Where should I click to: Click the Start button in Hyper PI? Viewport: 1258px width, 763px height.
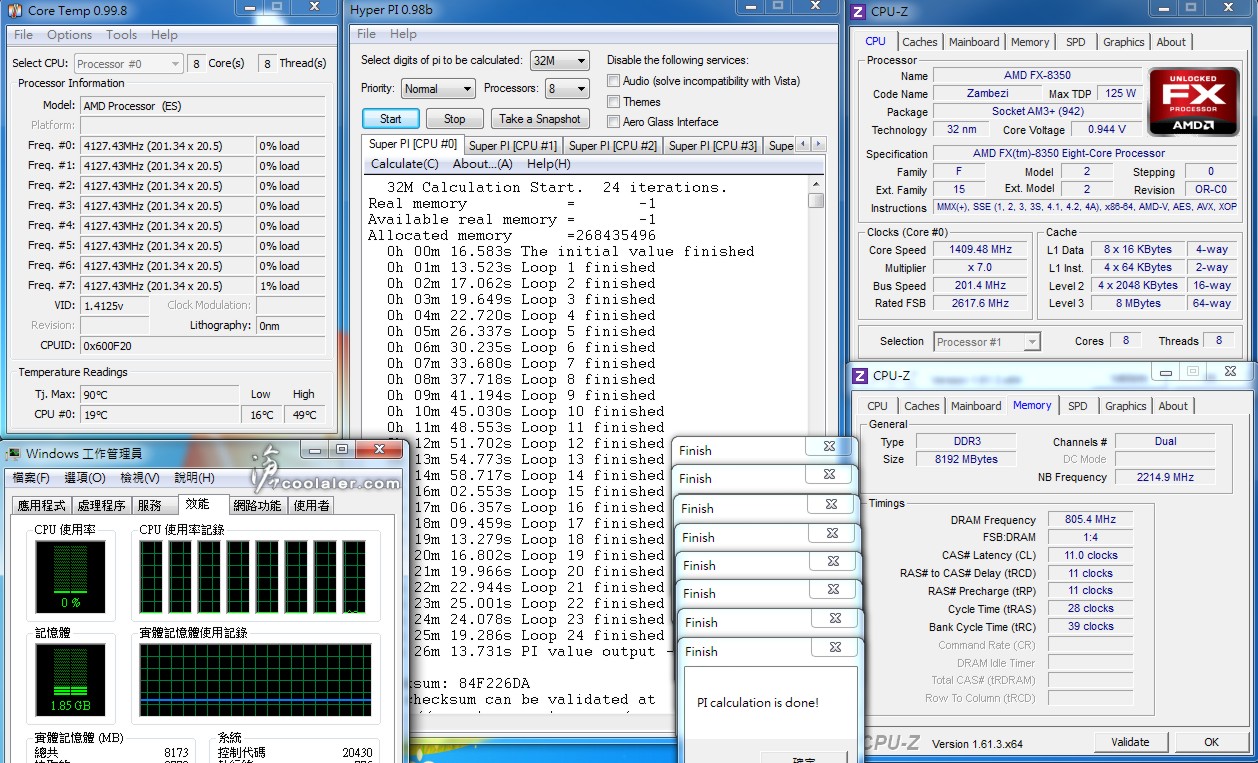pos(391,118)
